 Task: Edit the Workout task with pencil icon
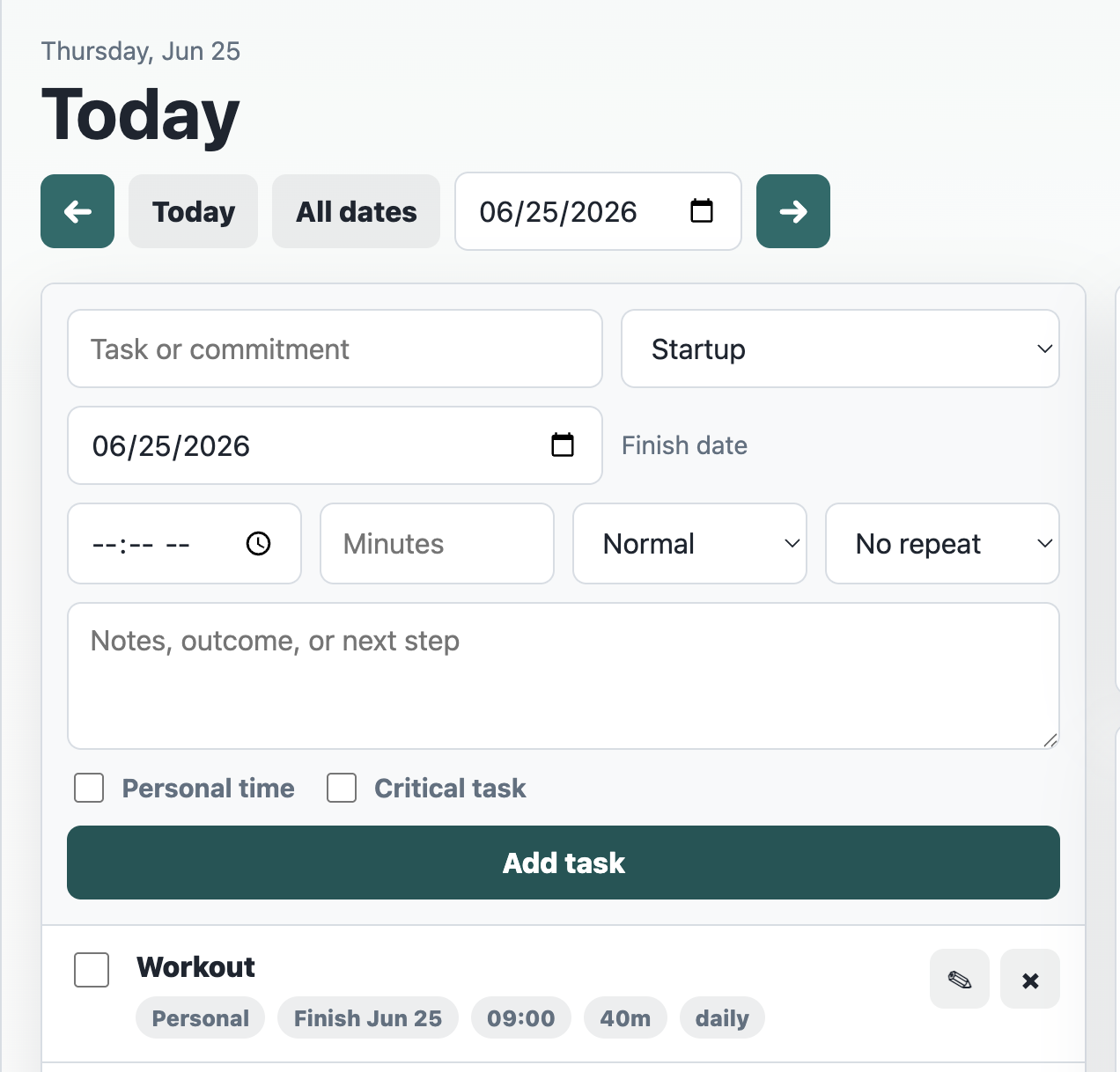pyautogui.click(x=960, y=979)
